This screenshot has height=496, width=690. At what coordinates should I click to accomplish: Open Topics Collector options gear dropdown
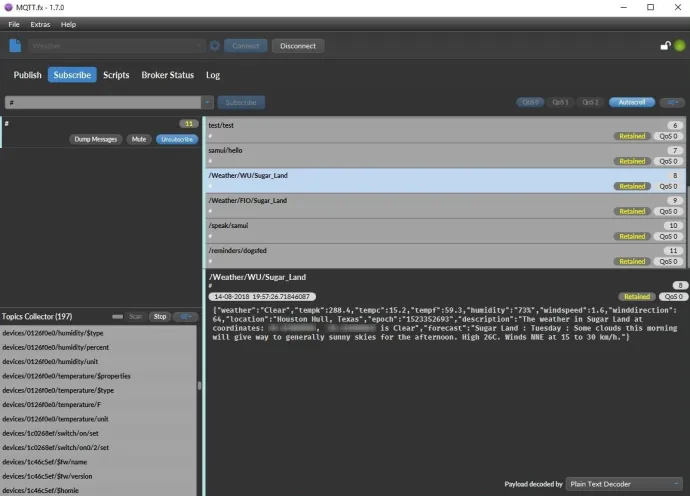(x=185, y=316)
